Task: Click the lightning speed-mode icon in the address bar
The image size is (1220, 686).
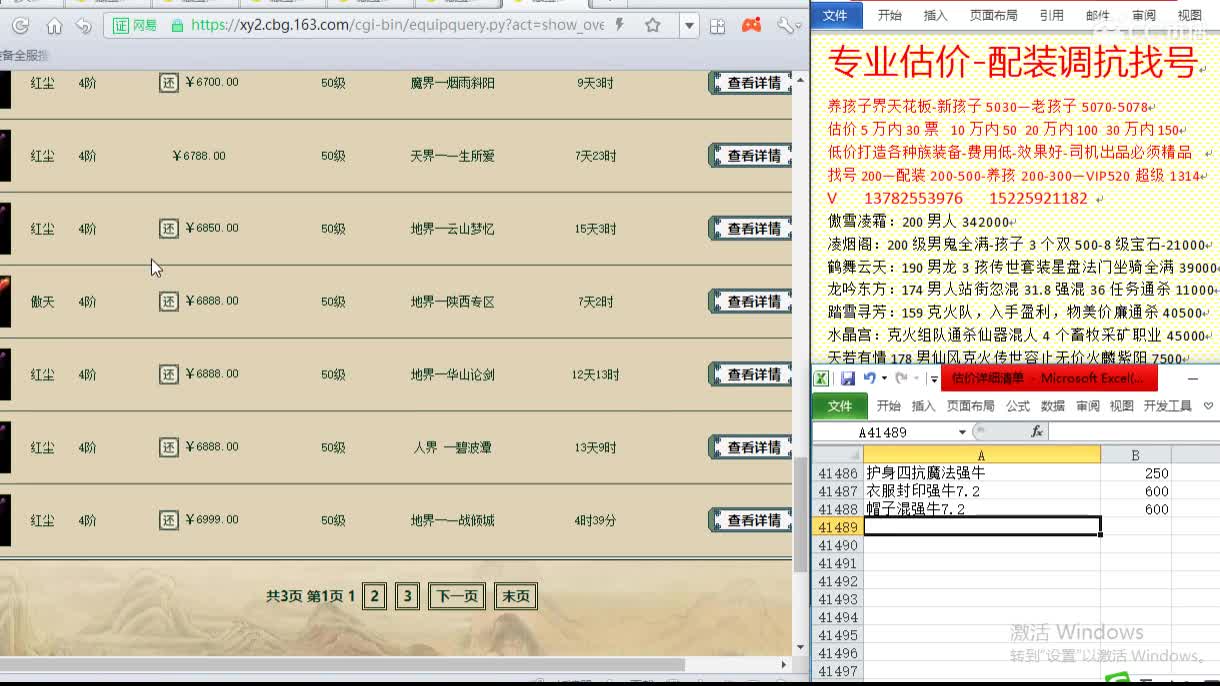Action: tap(621, 25)
